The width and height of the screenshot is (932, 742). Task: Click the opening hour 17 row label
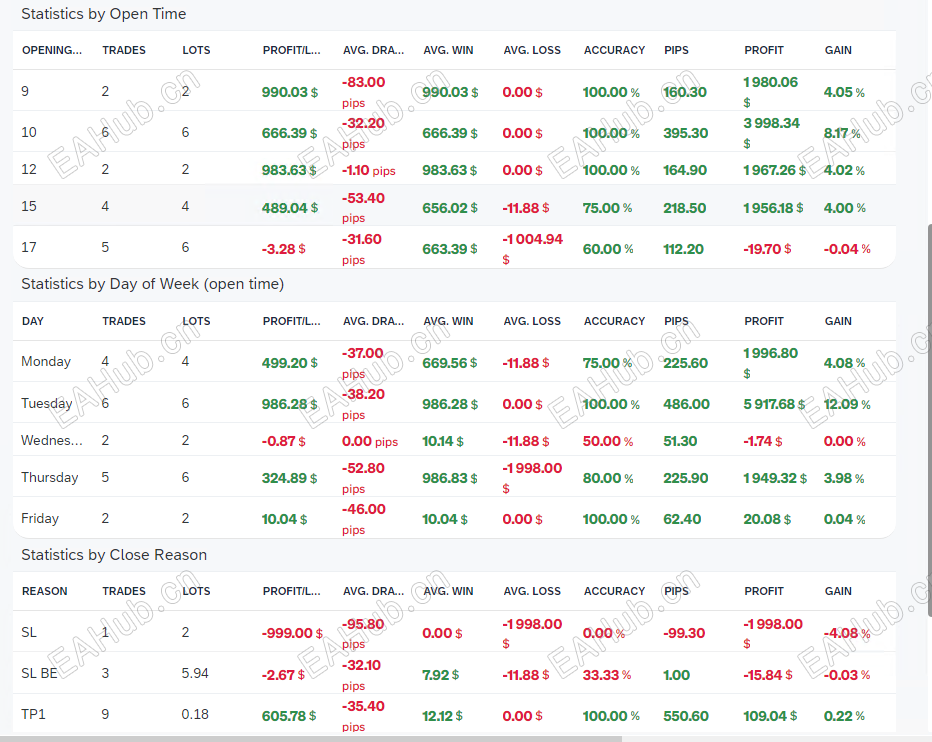(29, 249)
